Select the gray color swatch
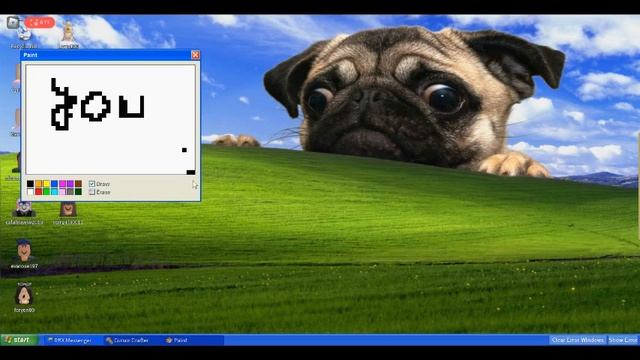The width and height of the screenshot is (640, 360). click(70, 191)
